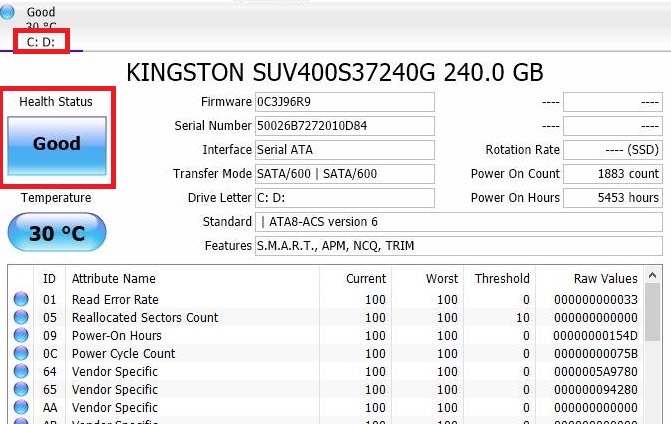Click threshold value 10 in Reallocated Sectors row
Image resolution: width=671 pixels, height=424 pixels.
tap(523, 317)
